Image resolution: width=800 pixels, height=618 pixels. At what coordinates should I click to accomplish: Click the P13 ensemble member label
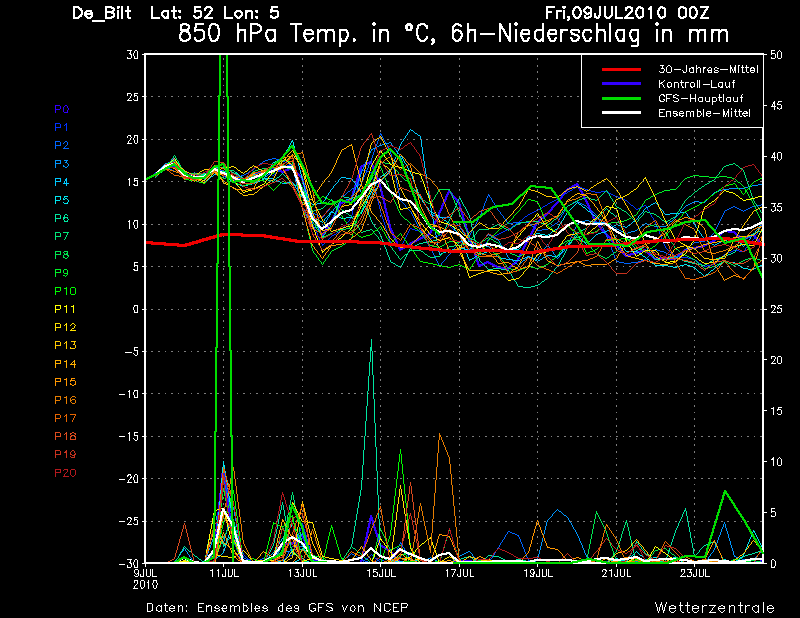coord(65,345)
